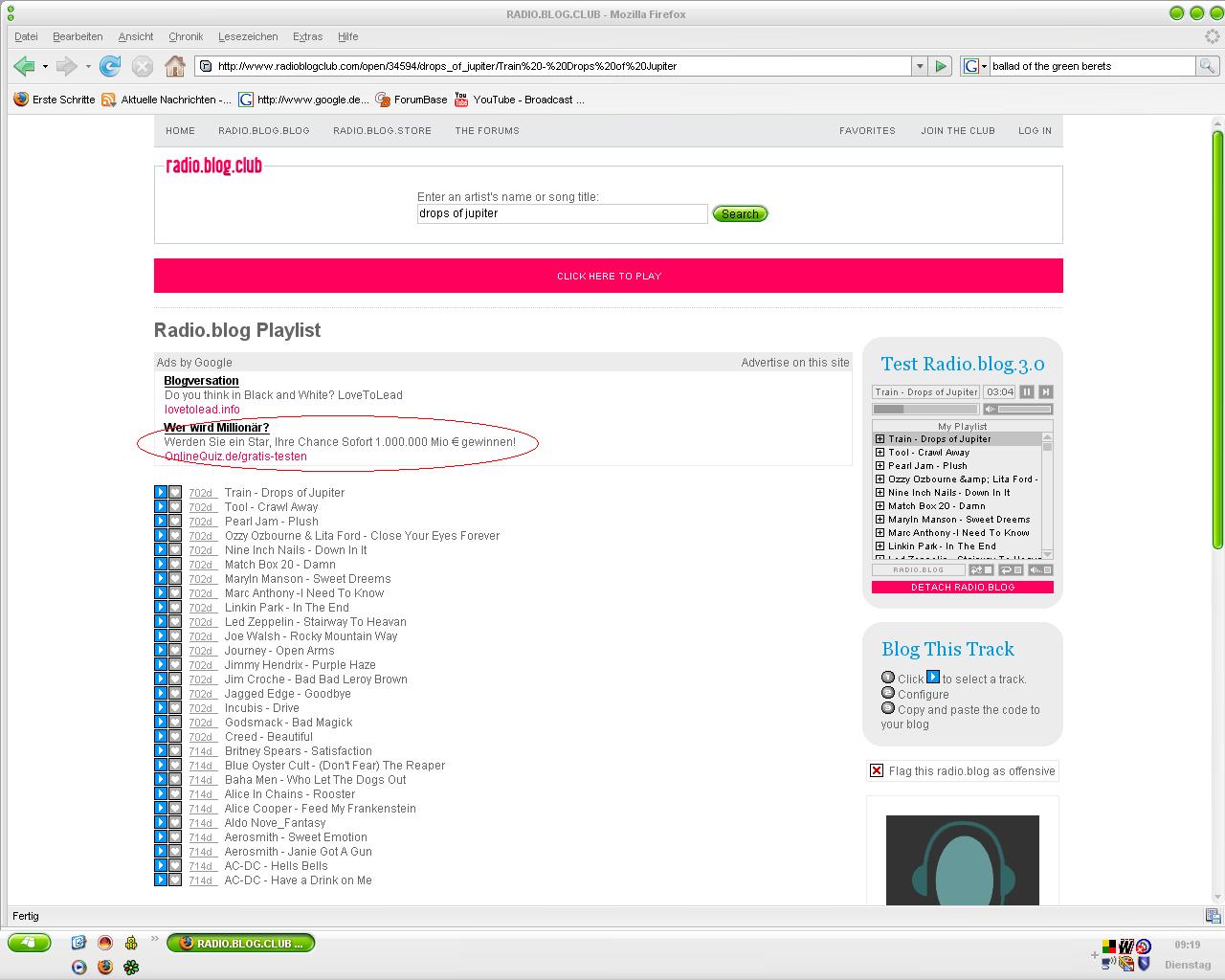The height and width of the screenshot is (980, 1225).
Task: Click the player track progress bar
Action: pos(925,409)
